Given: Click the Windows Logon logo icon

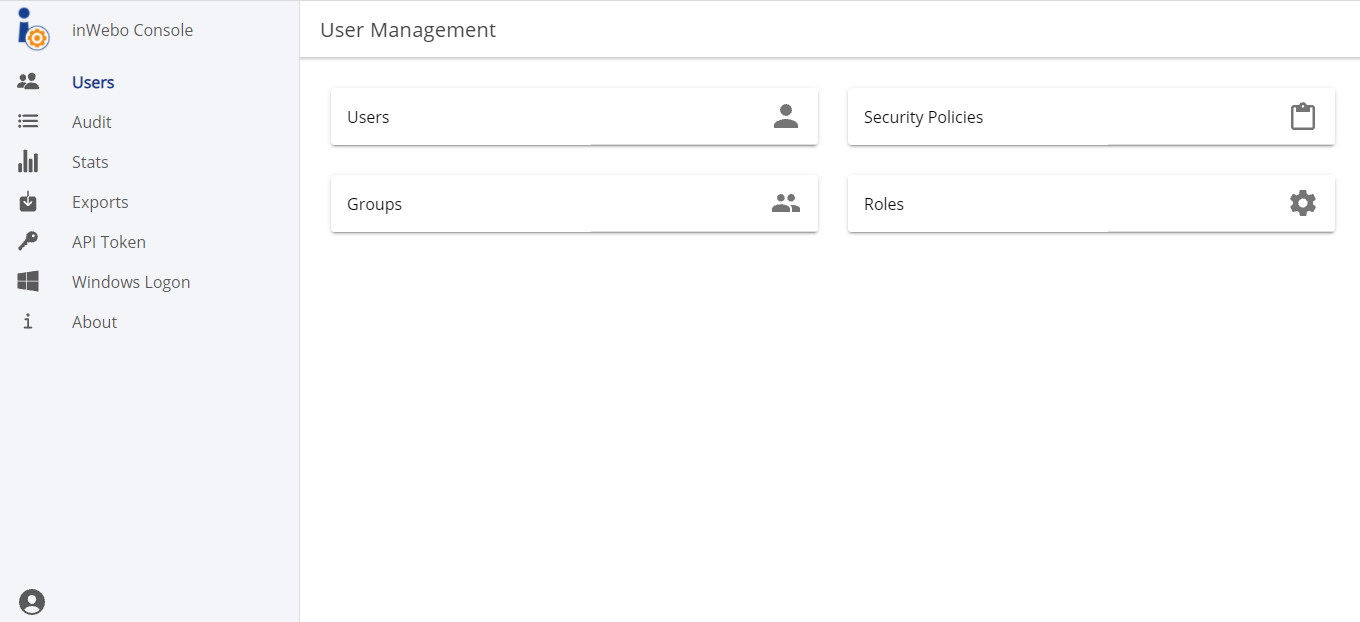Looking at the screenshot, I should [x=28, y=282].
